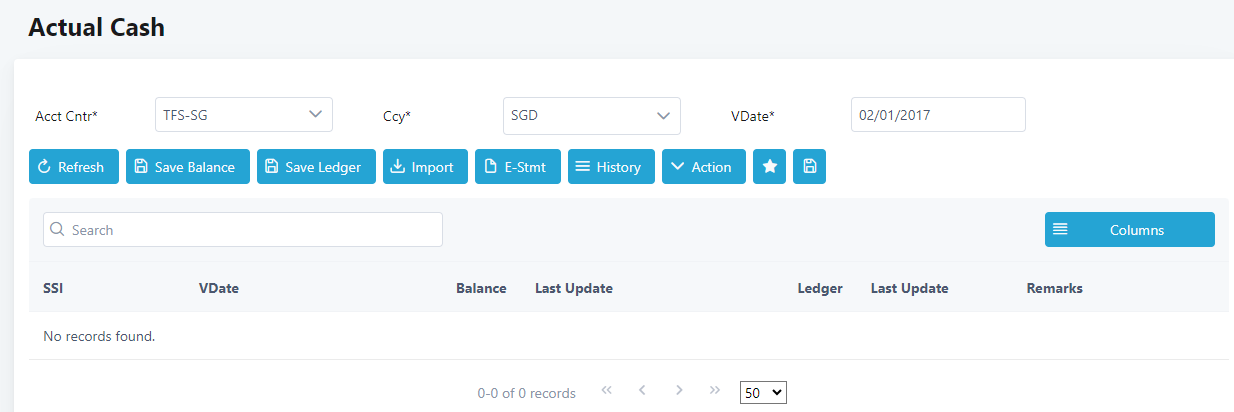1234x412 pixels.
Task: Click the Search box above the table
Action: [243, 229]
